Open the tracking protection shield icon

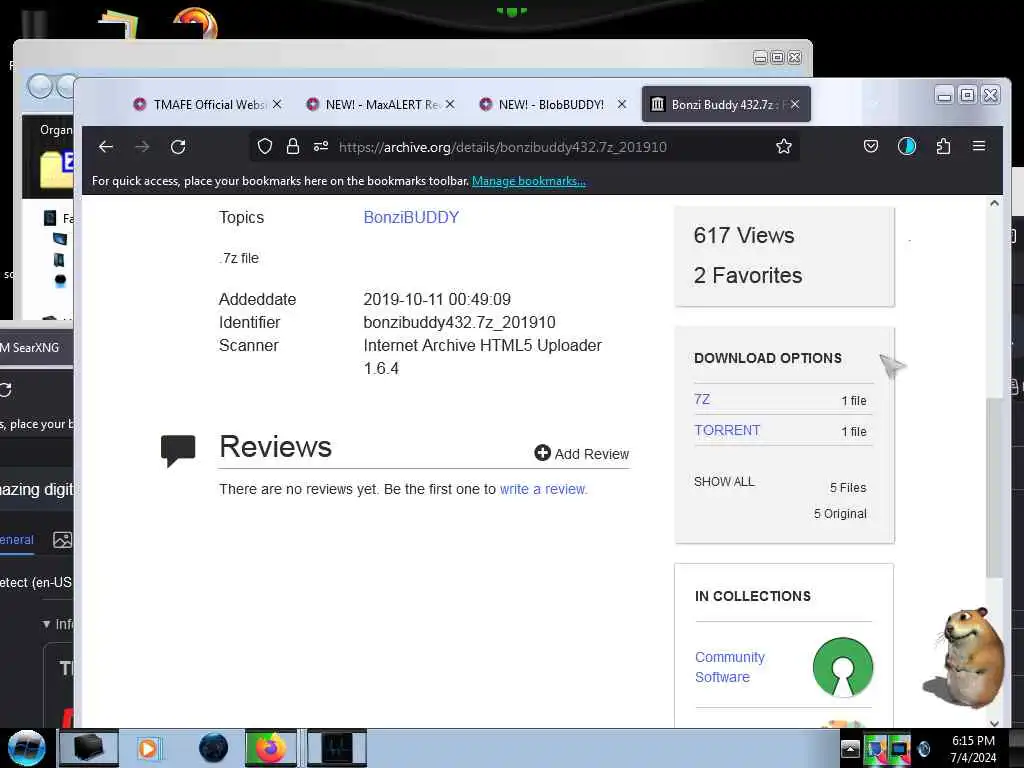click(264, 146)
